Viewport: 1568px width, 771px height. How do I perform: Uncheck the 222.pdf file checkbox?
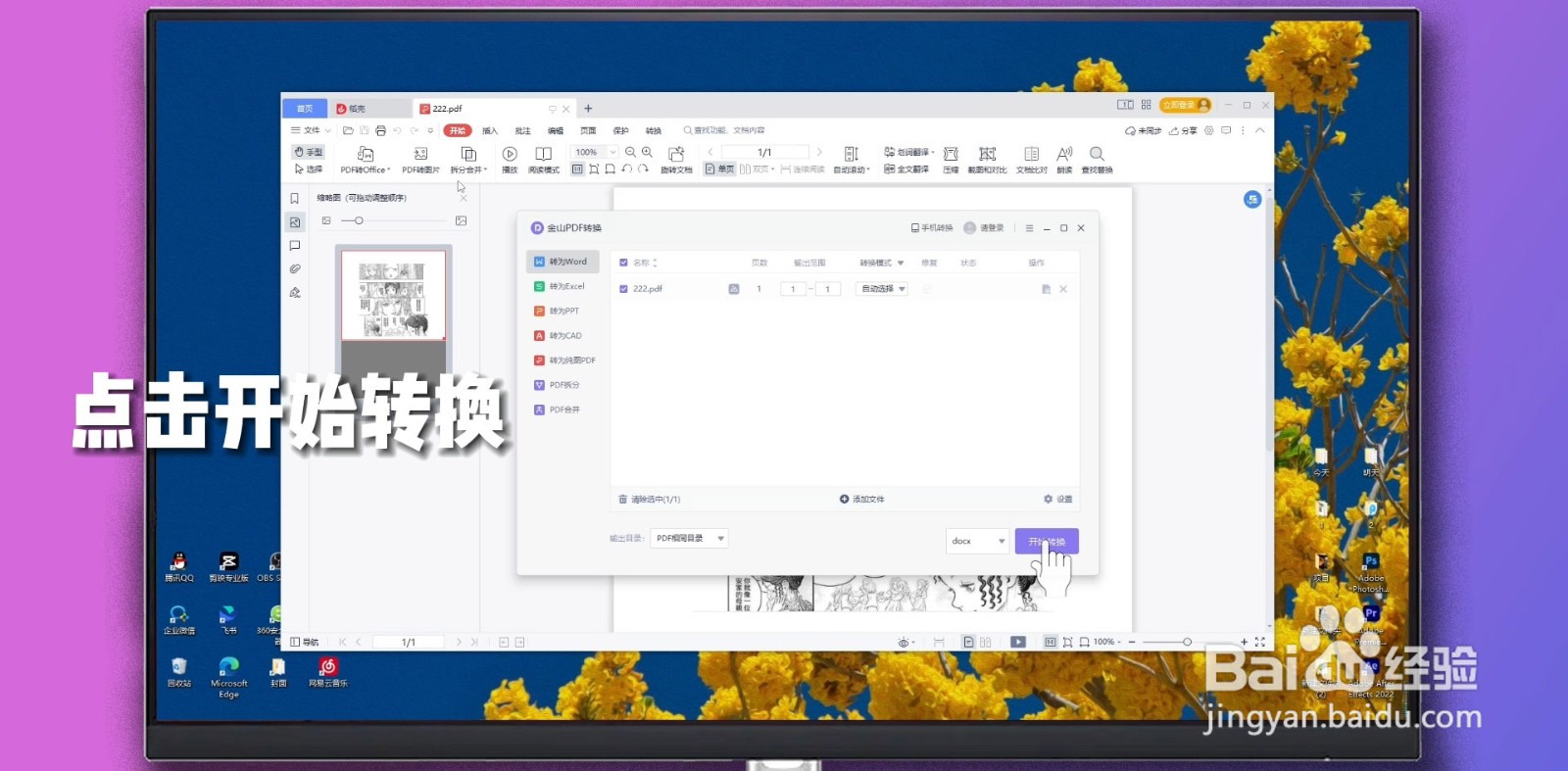click(623, 289)
